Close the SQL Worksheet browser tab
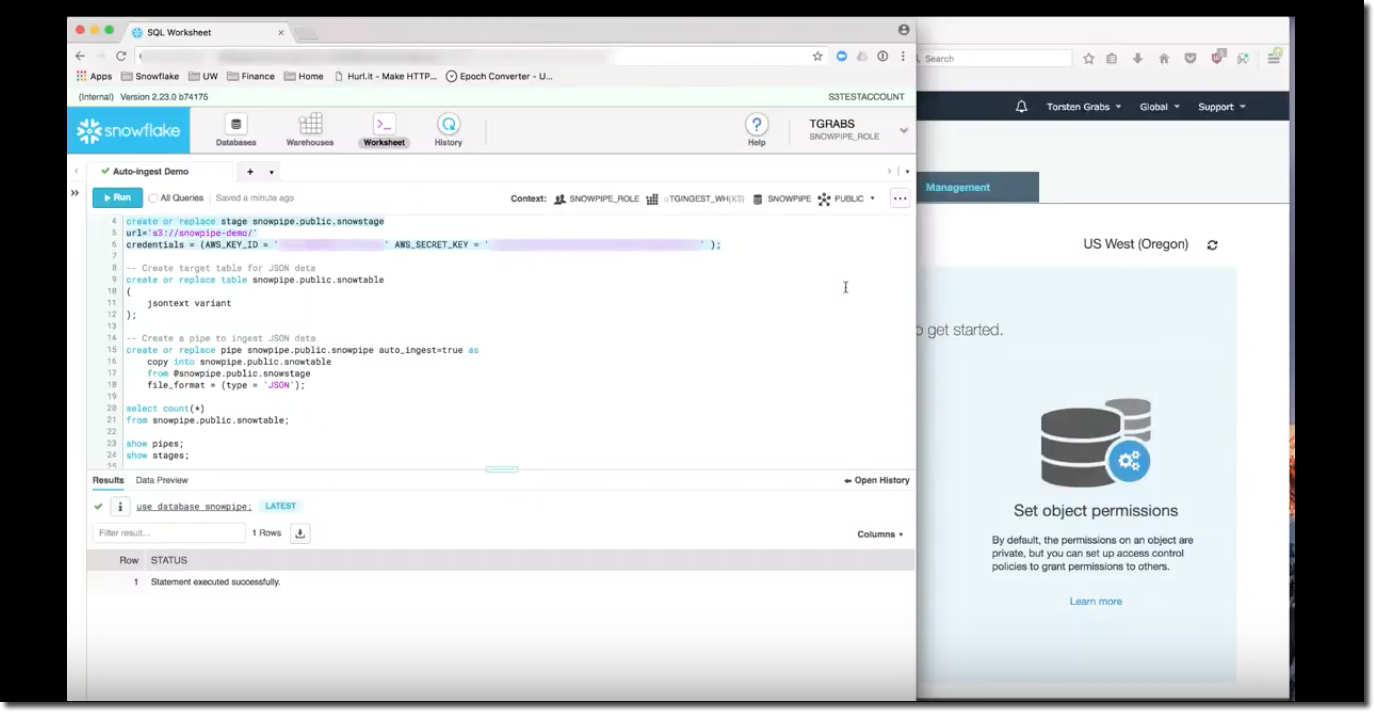1374x712 pixels. (280, 32)
